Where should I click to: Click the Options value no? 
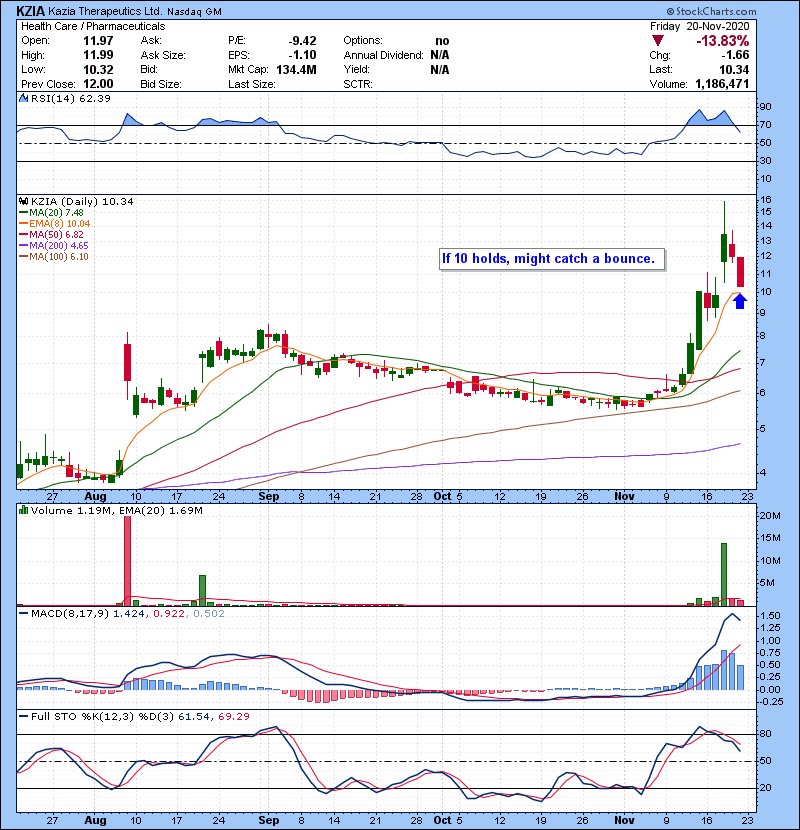tap(442, 41)
